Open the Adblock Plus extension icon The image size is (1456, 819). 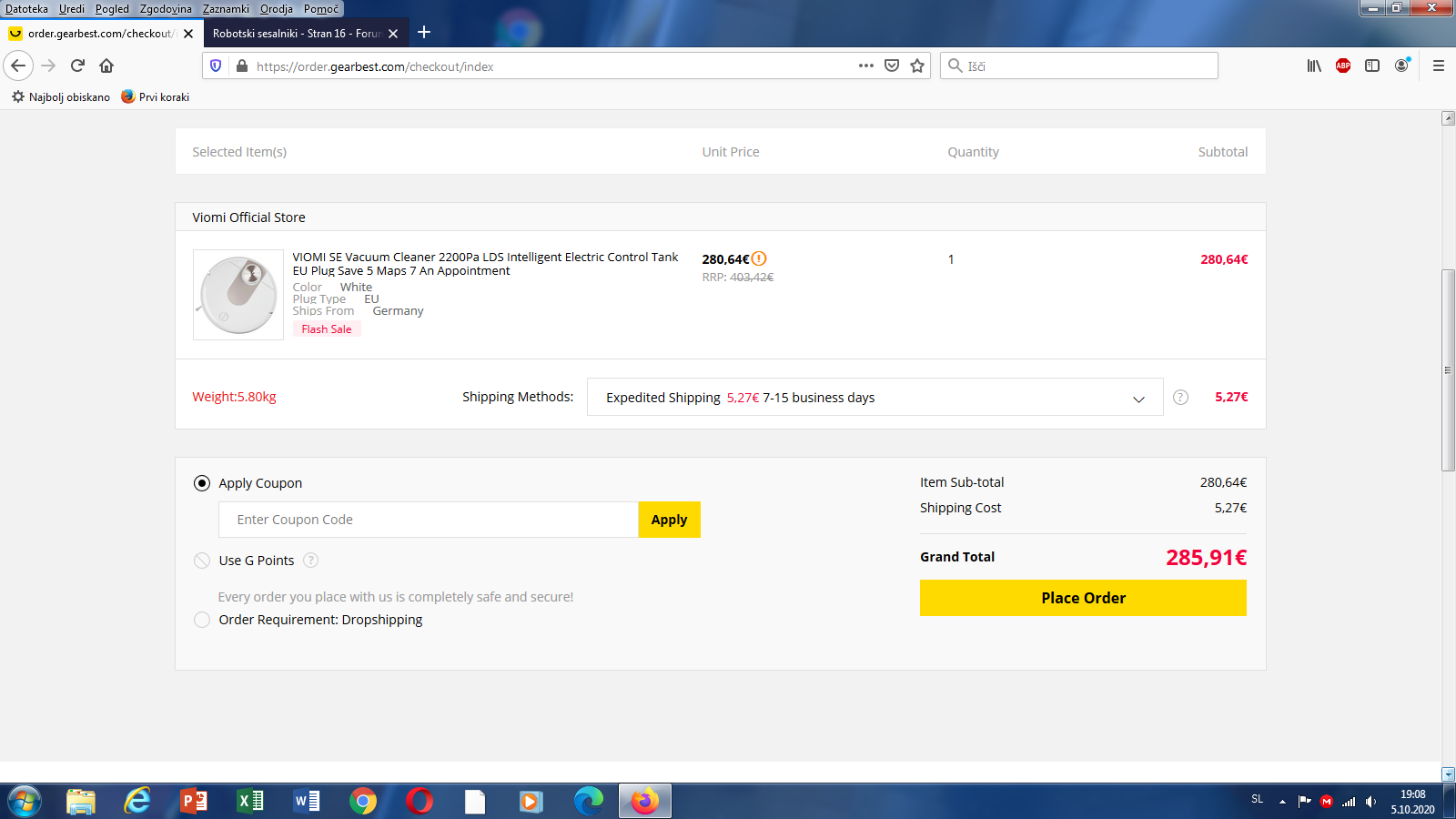click(x=1342, y=66)
